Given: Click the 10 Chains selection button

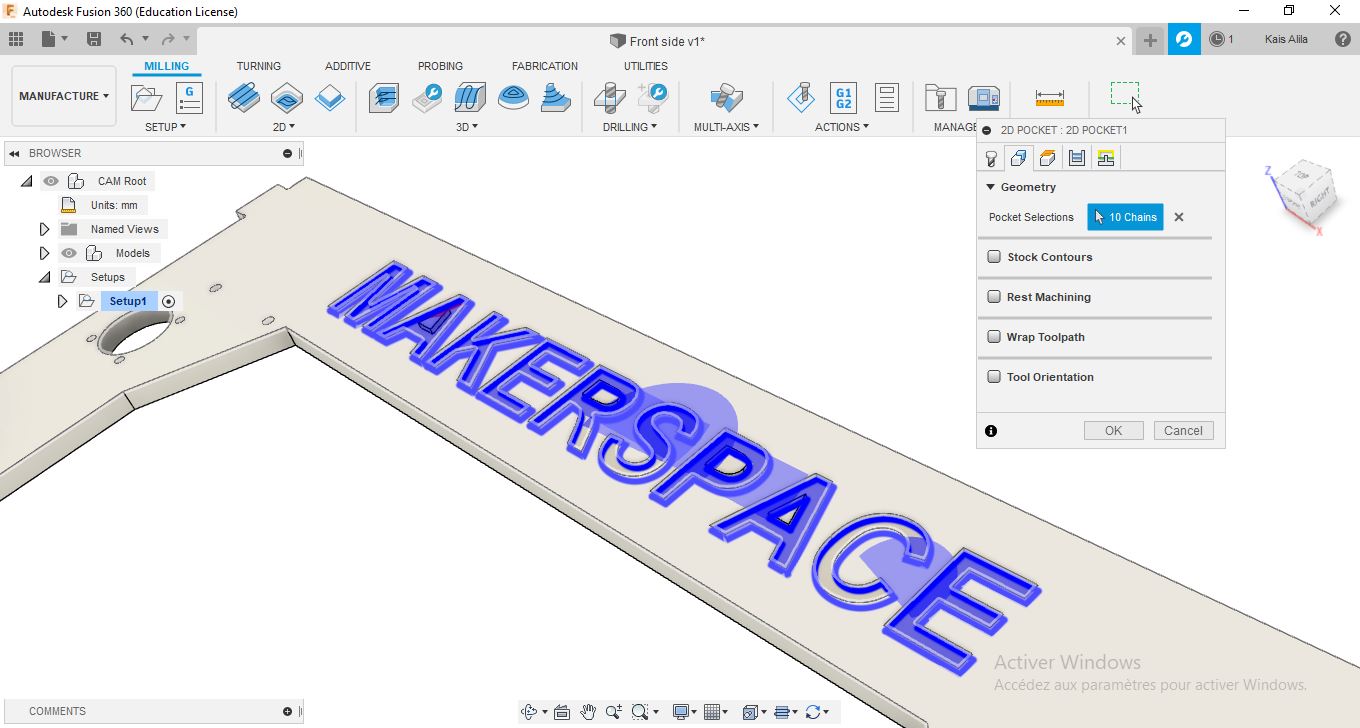Looking at the screenshot, I should click(1125, 217).
